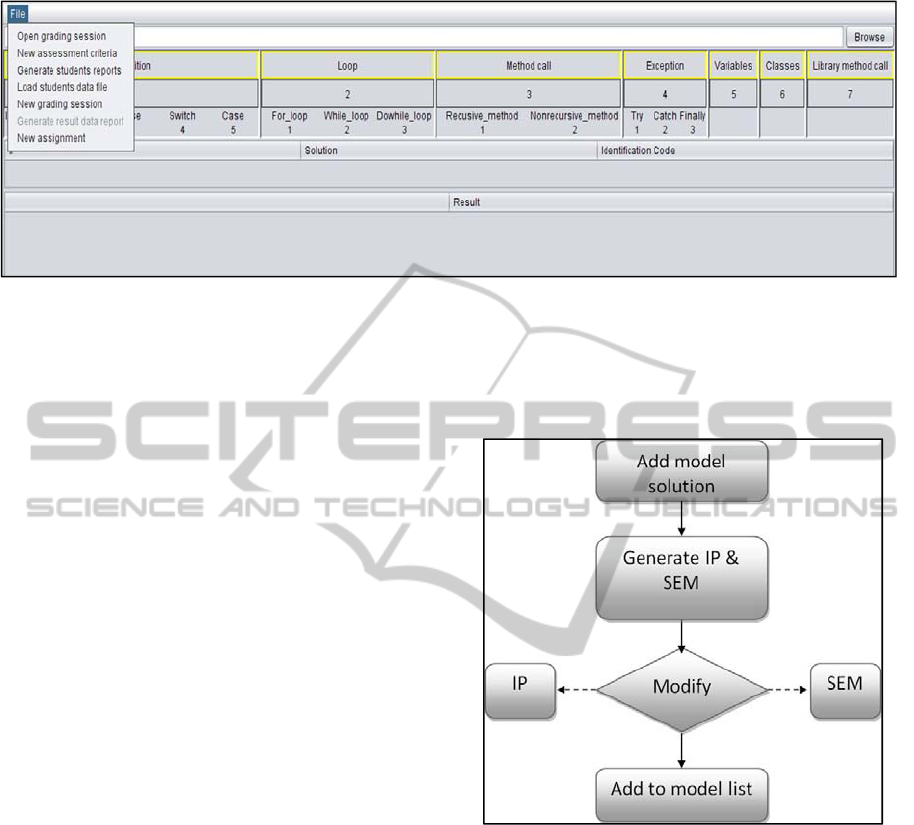
Task: Select the Loop category header
Action: click(347, 66)
